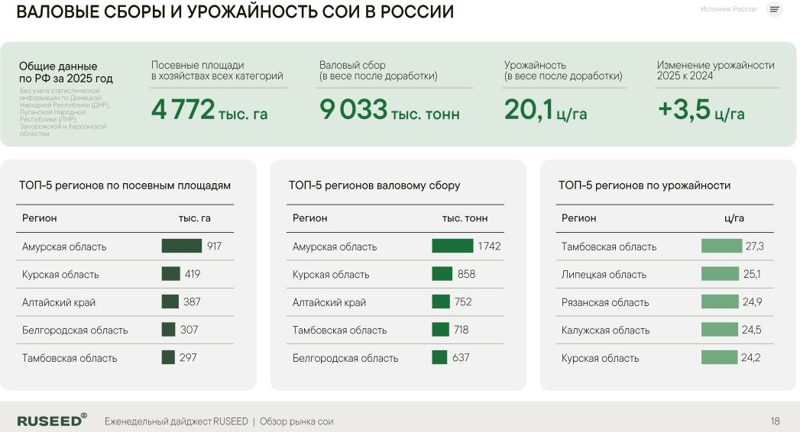Click the Изменение урожайности 2025 к 2024 heading

click(715, 70)
